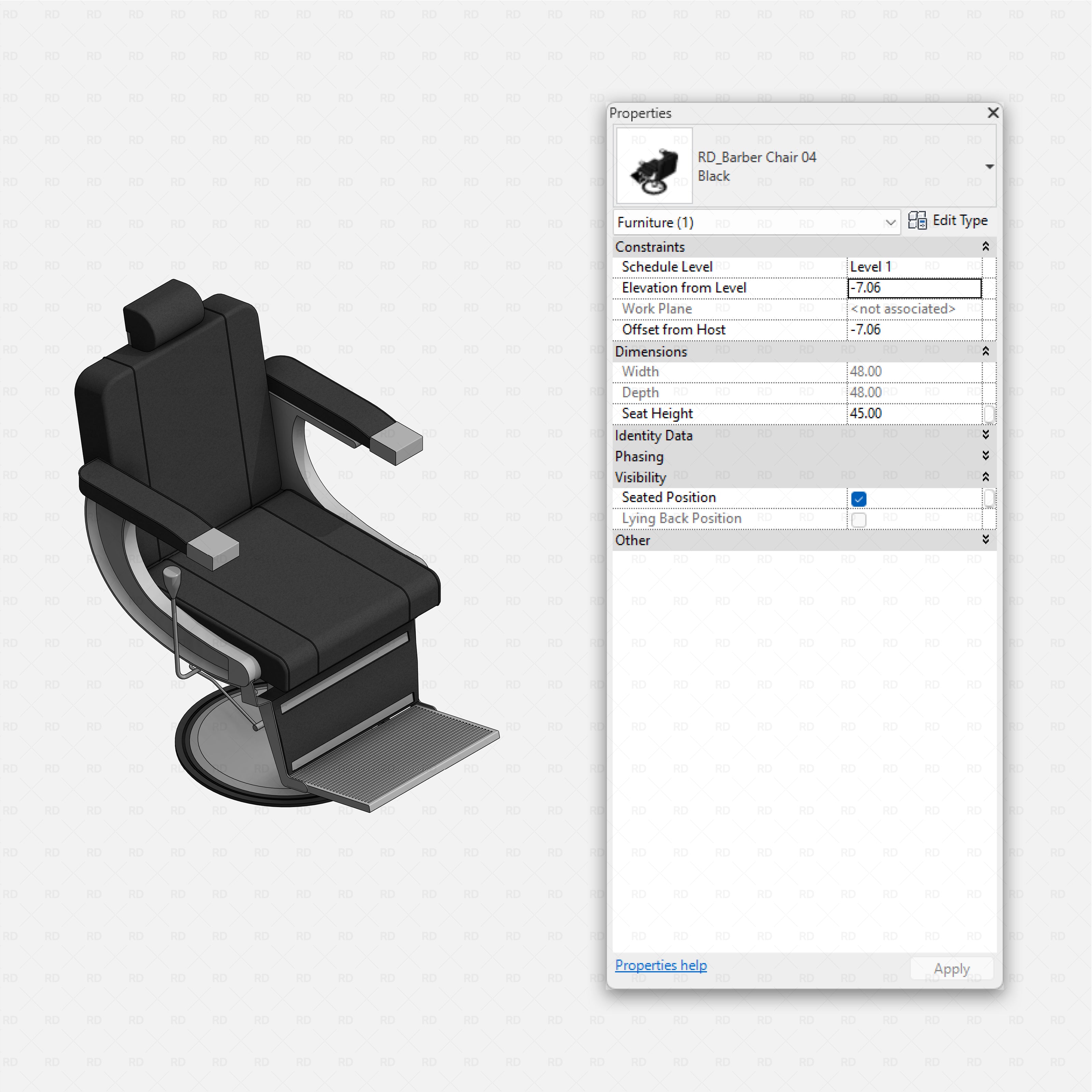Enable the Lying Back Position checkbox
Viewport: 1092px width, 1092px height.
pyautogui.click(x=859, y=519)
